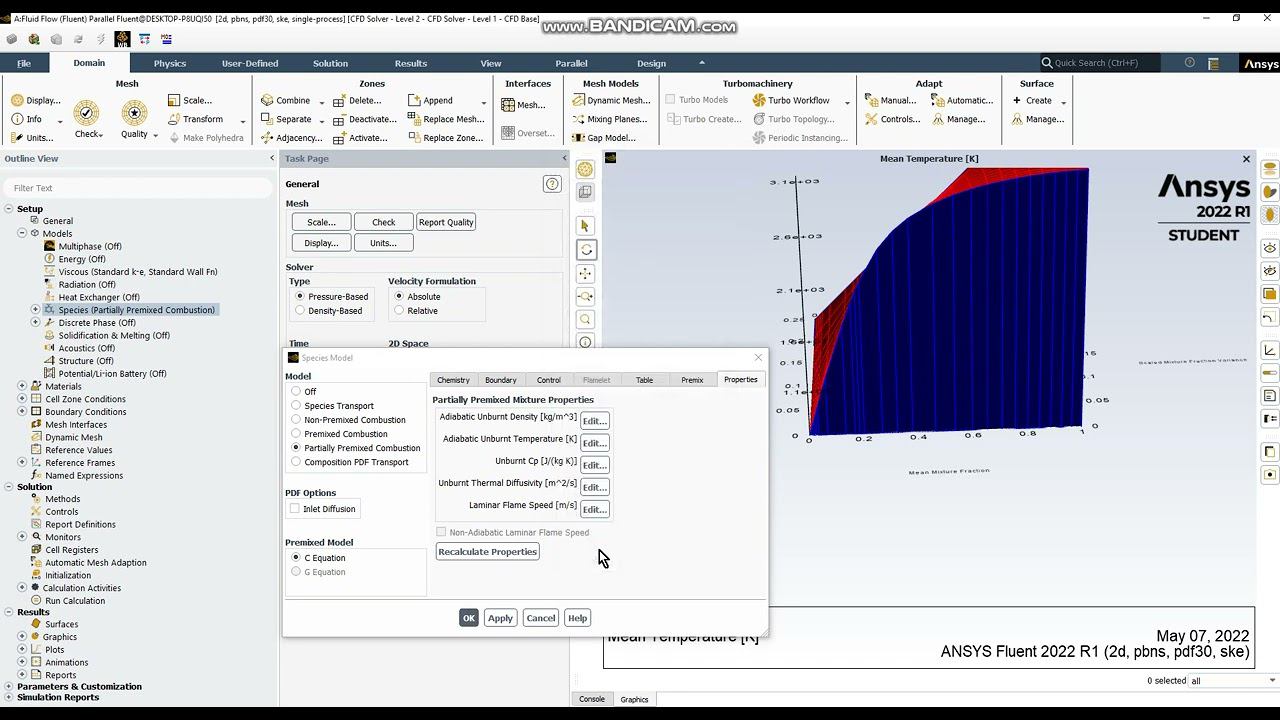Expand the Species model tree node
Image resolution: width=1280 pixels, height=720 pixels.
36,310
